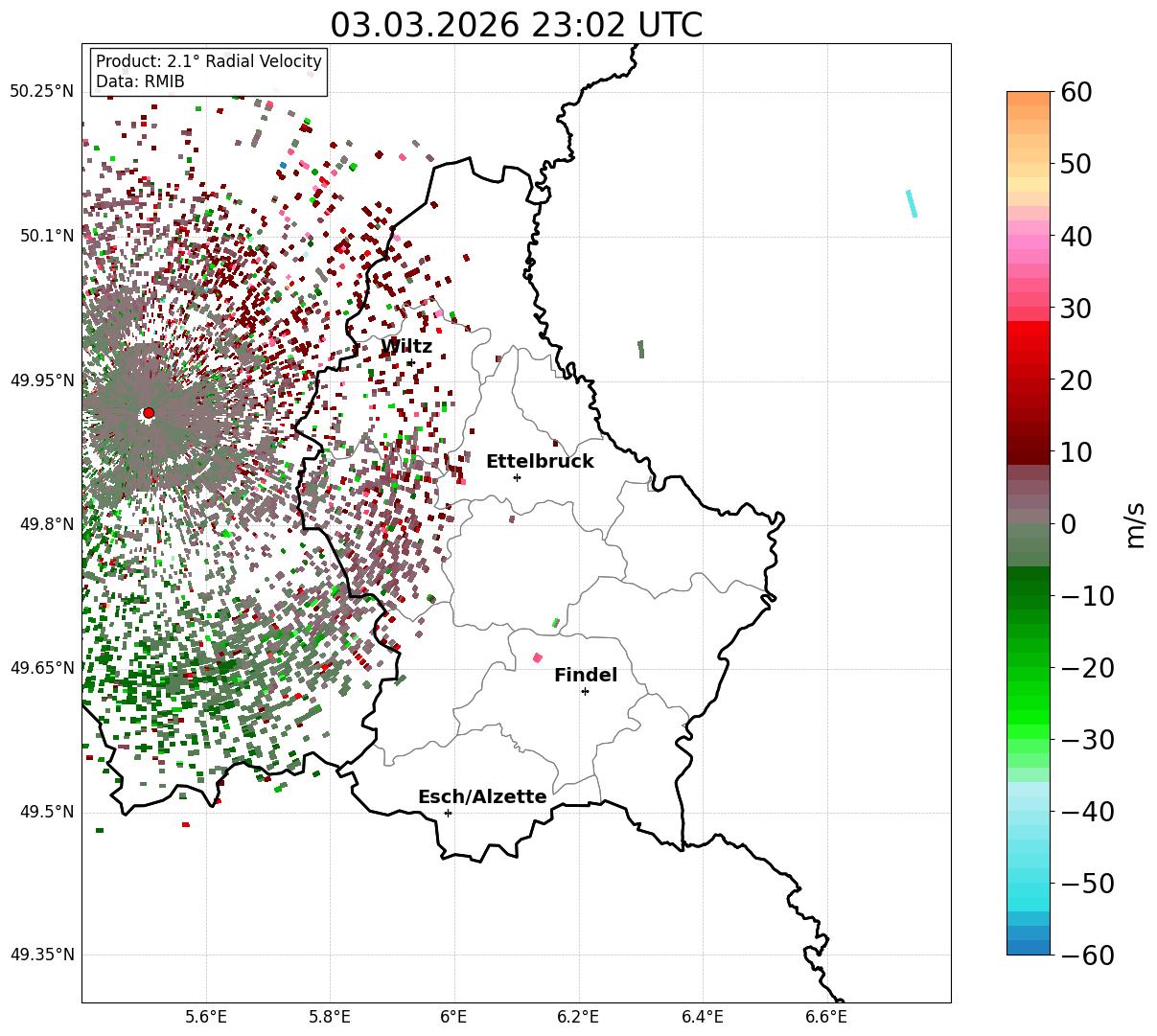This screenshot has width=1157, height=1036.
Task: Click the Wiltz station cross marker
Action: pyautogui.click(x=410, y=362)
